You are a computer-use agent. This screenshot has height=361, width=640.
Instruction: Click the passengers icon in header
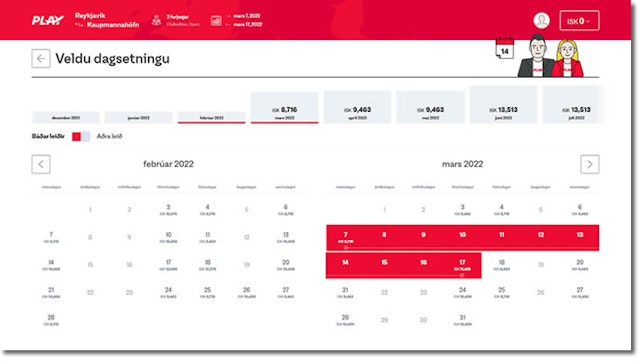point(156,20)
